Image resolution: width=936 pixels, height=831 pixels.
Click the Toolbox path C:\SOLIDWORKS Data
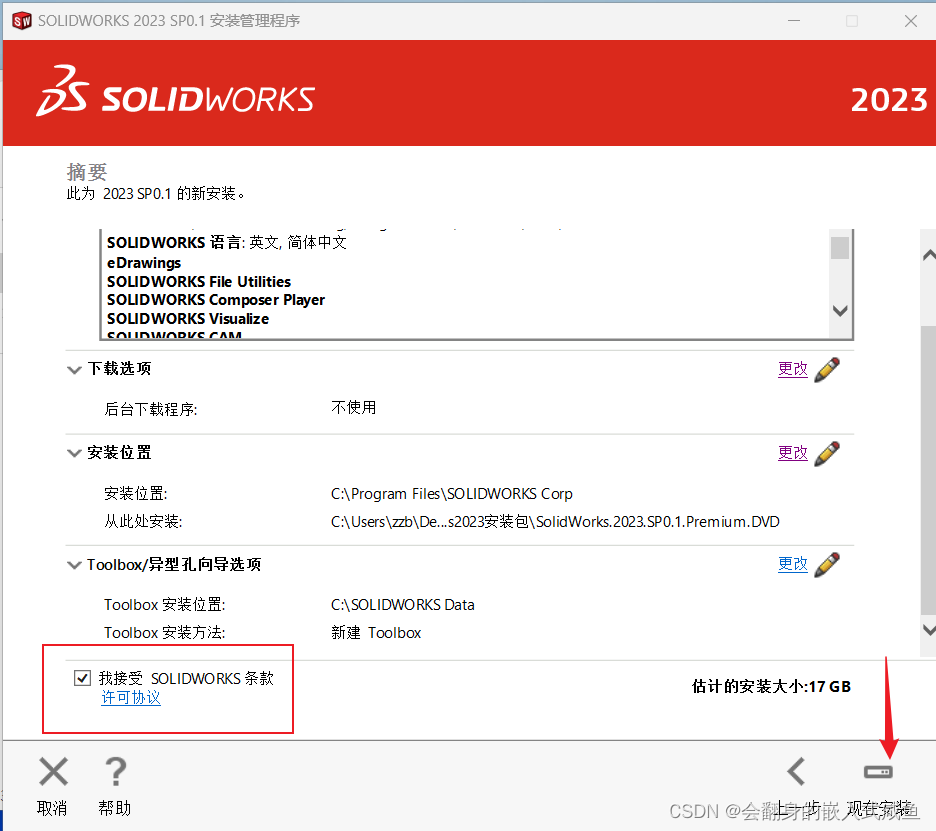click(x=403, y=605)
